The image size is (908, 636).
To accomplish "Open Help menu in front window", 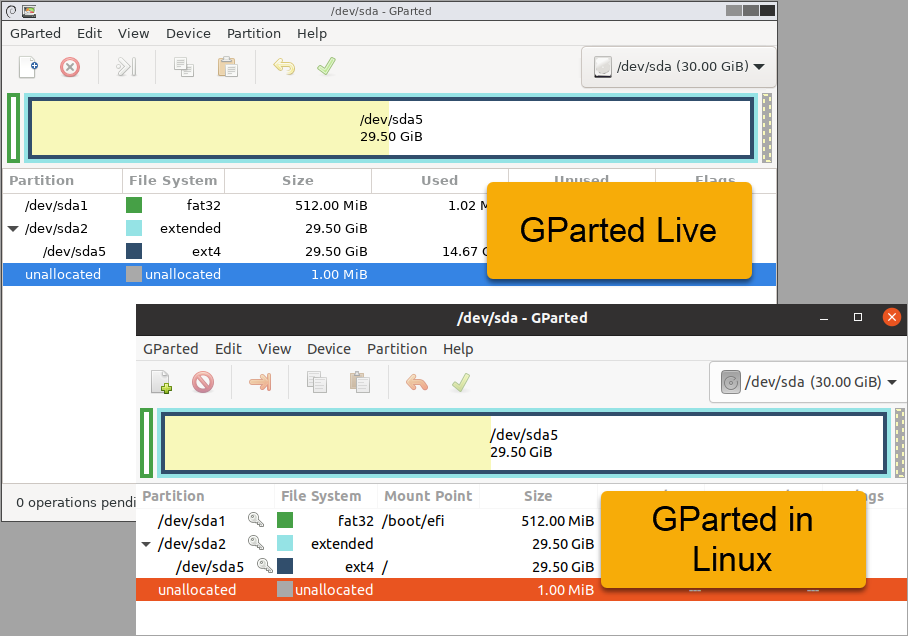I will point(458,349).
